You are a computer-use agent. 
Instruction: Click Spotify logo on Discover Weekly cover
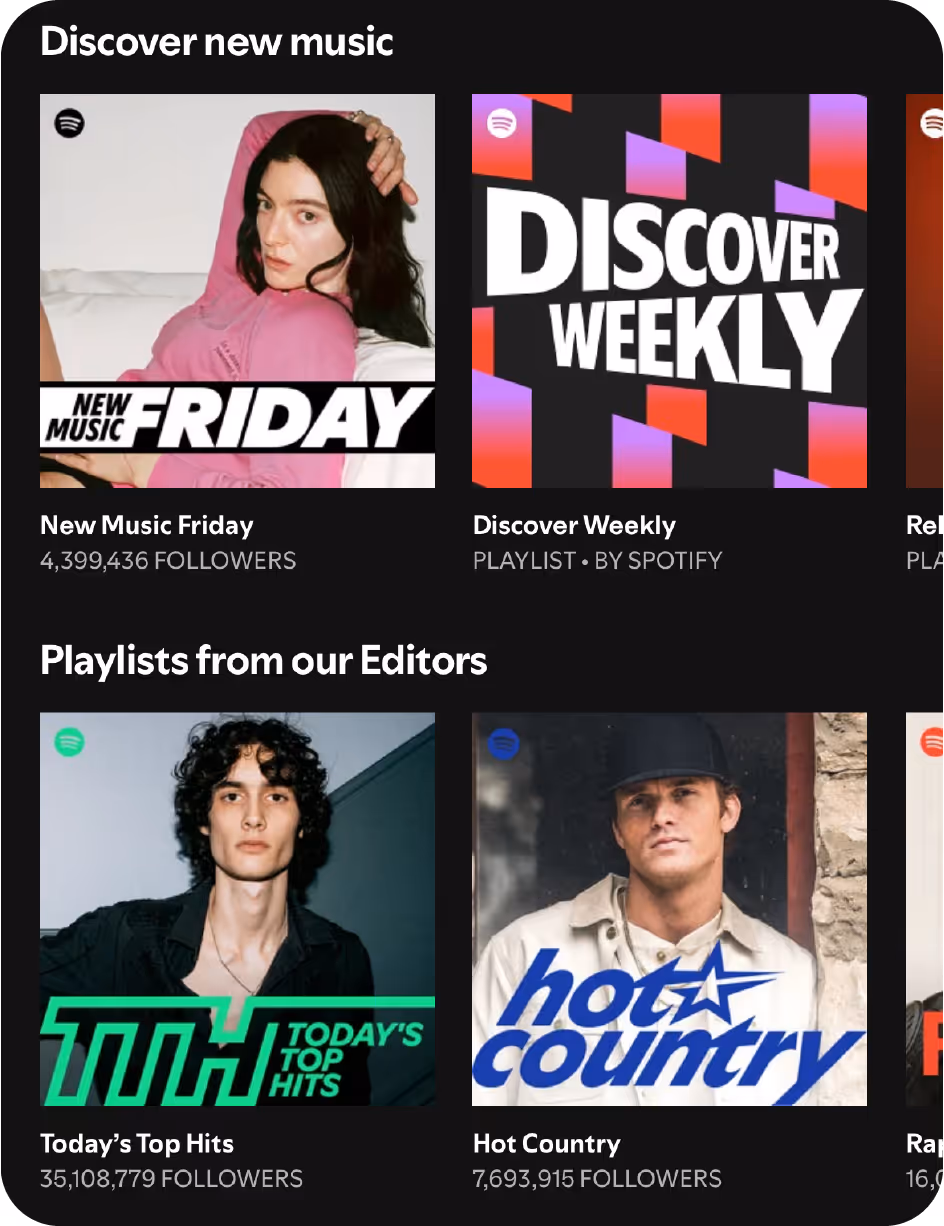click(x=502, y=123)
